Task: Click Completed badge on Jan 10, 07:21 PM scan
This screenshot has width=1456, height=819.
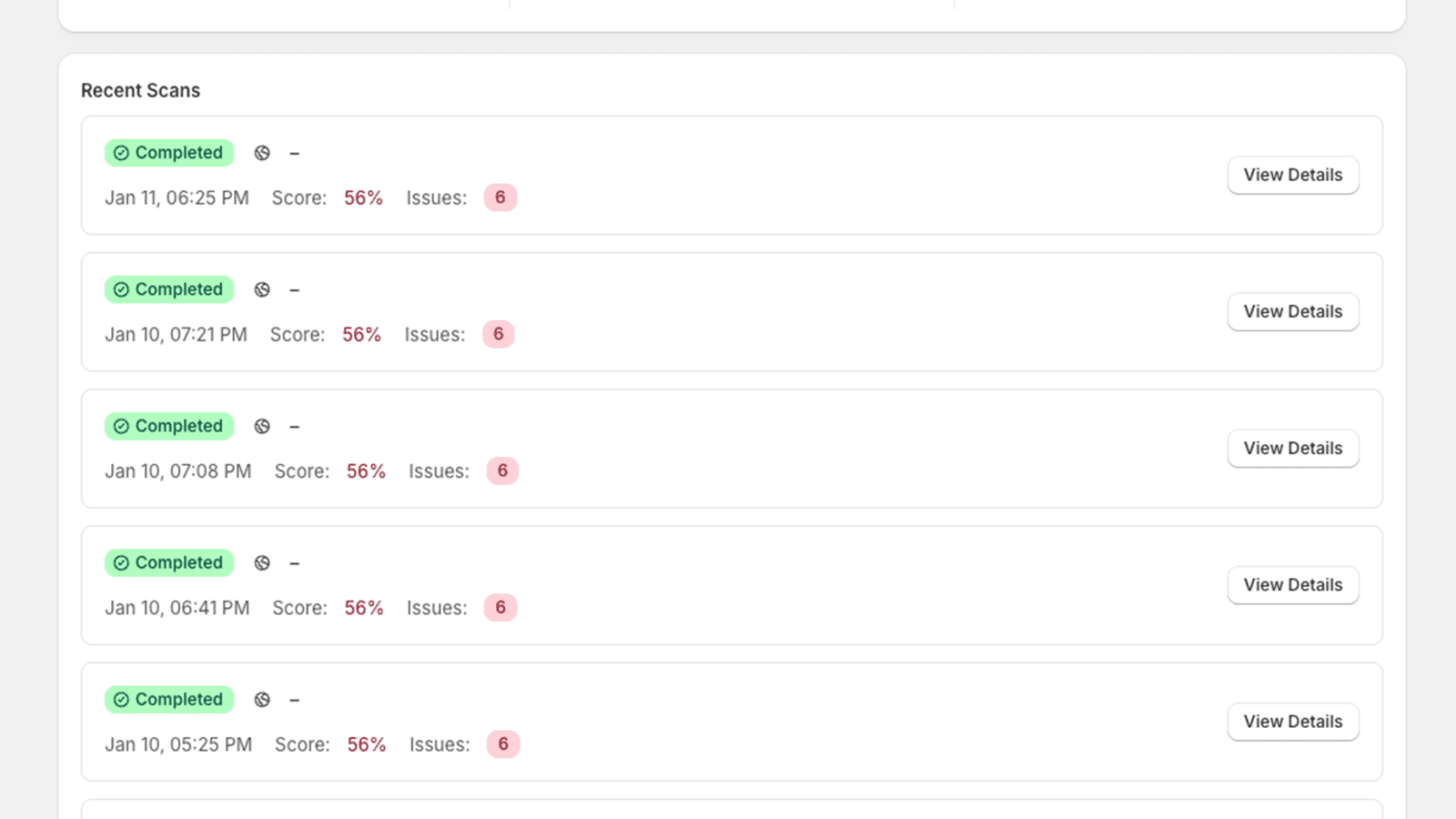Action: (x=169, y=289)
